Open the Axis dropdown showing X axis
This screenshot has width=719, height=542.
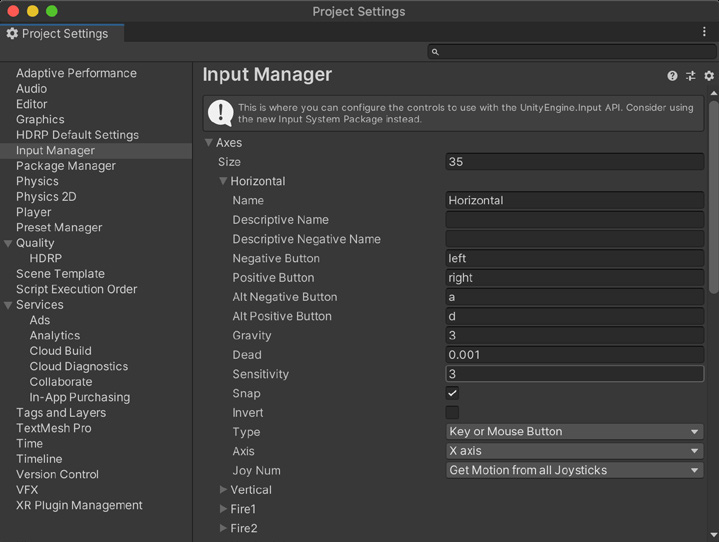pos(575,451)
